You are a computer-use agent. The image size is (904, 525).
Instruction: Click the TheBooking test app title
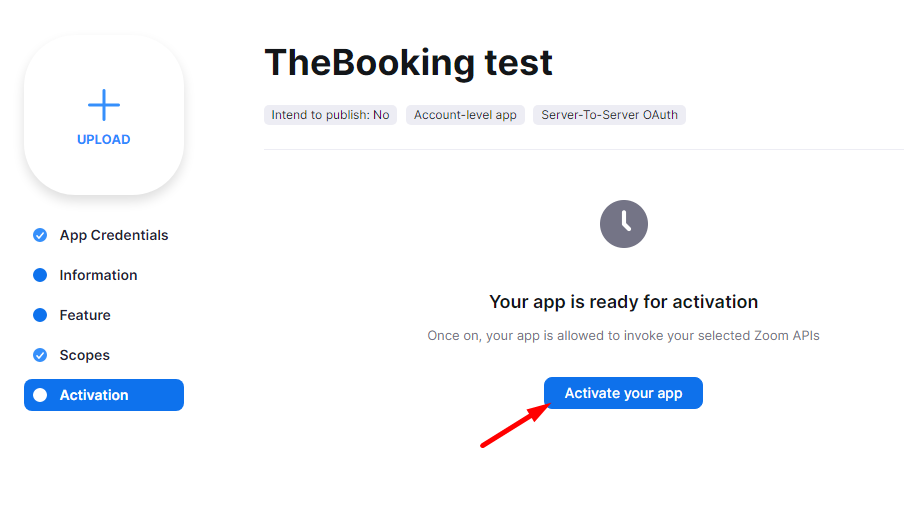point(408,63)
